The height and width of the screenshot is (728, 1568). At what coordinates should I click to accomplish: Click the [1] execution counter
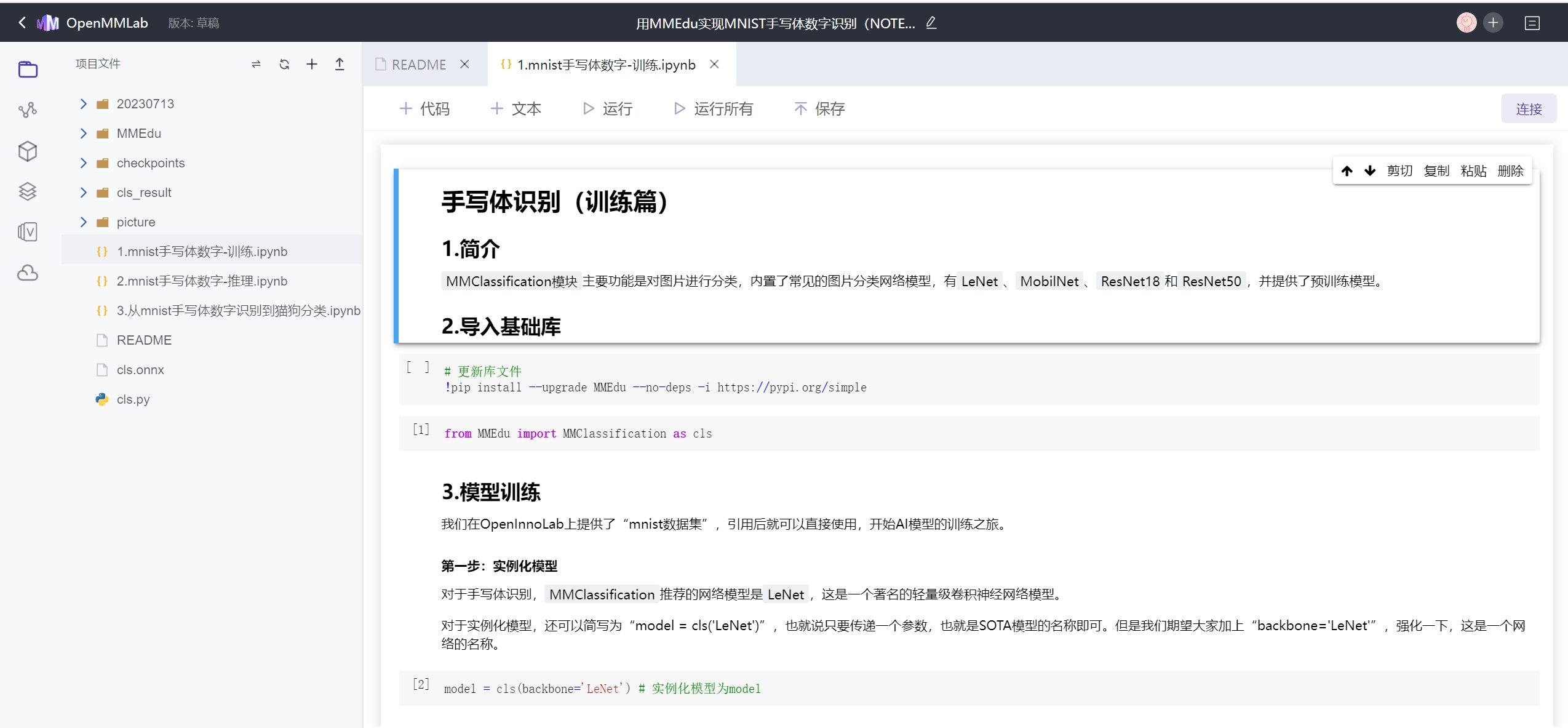(x=421, y=430)
